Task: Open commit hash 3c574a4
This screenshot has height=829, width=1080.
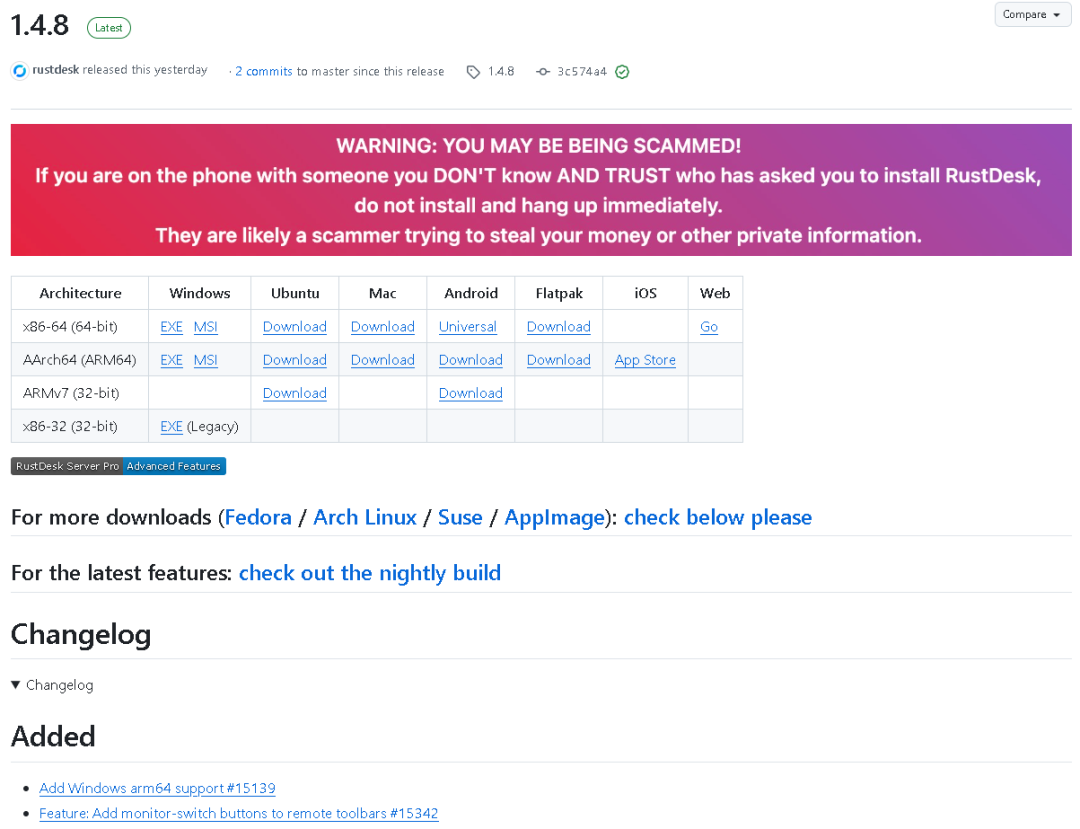Action: [582, 72]
